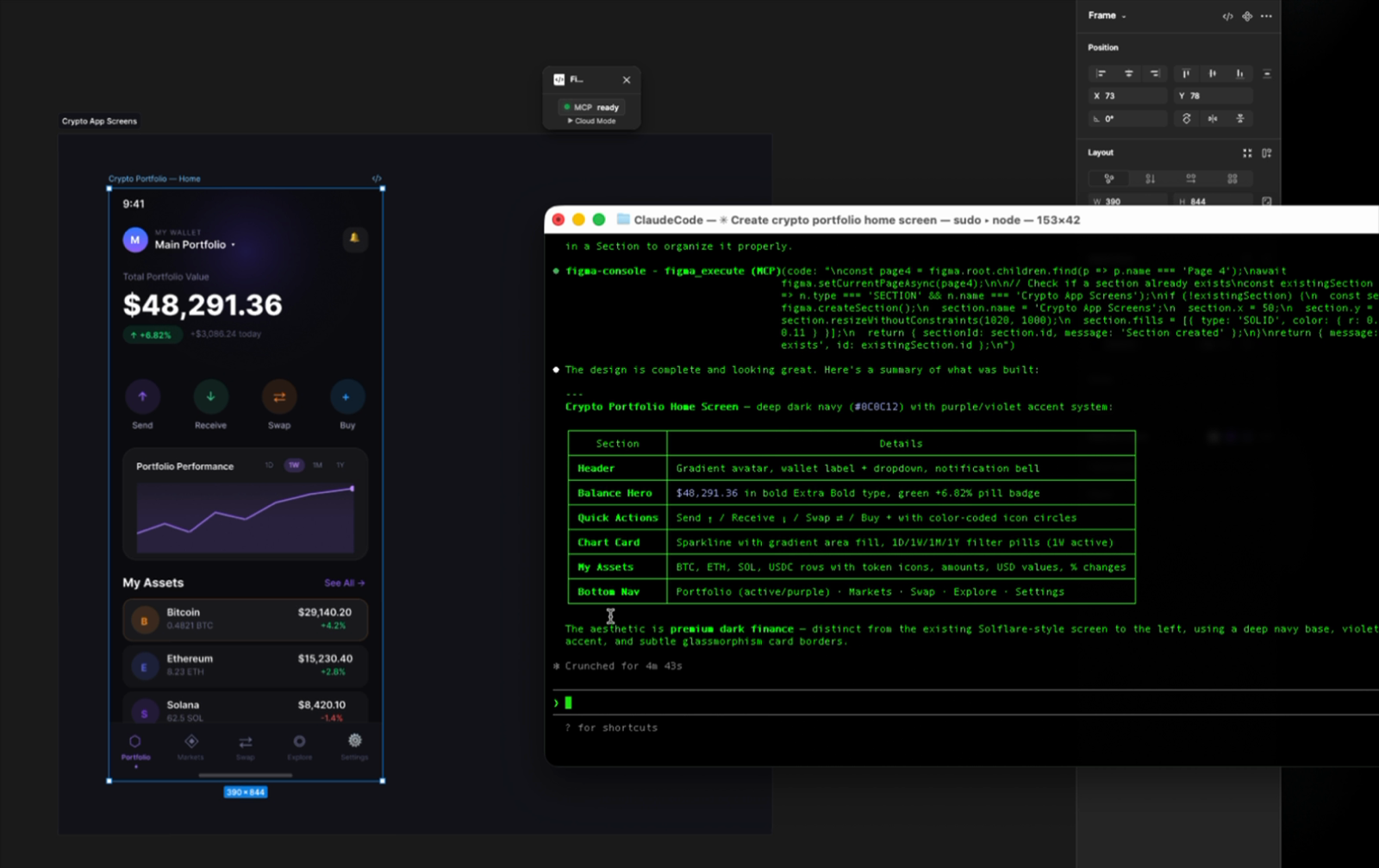The image size is (1379, 868).
Task: Click the Buy plus icon circle
Action: point(346,397)
